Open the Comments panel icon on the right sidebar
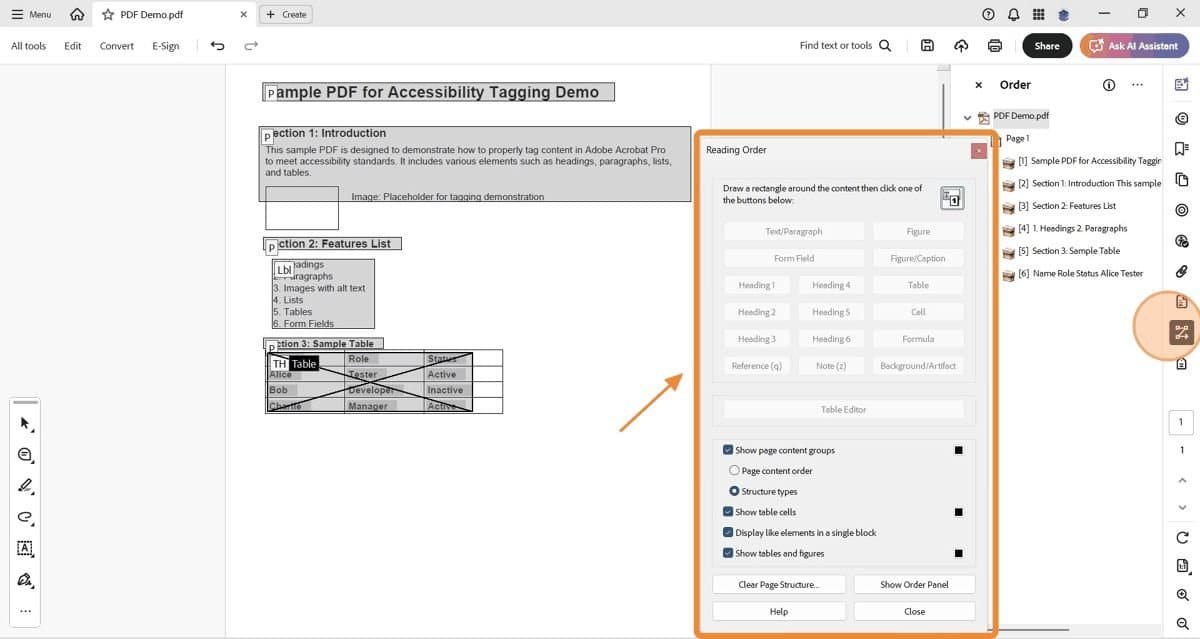1200x639 pixels. [x=1181, y=117]
